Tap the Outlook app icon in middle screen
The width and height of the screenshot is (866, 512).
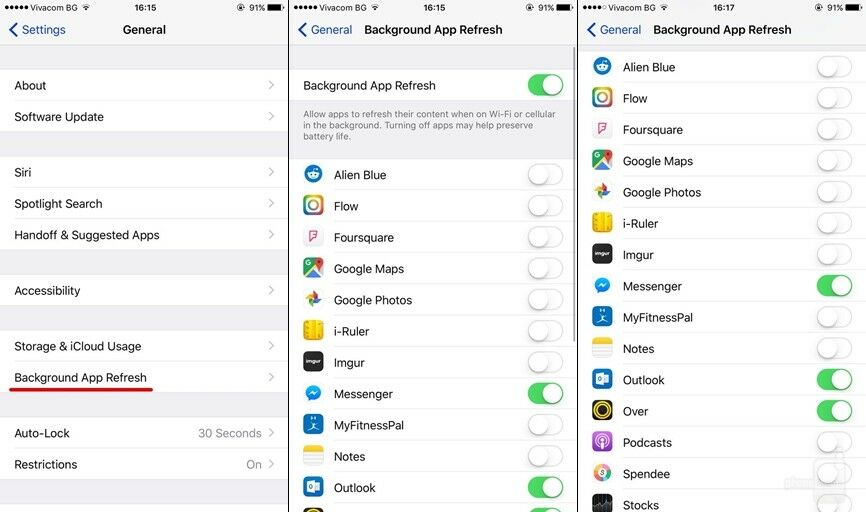tap(313, 487)
